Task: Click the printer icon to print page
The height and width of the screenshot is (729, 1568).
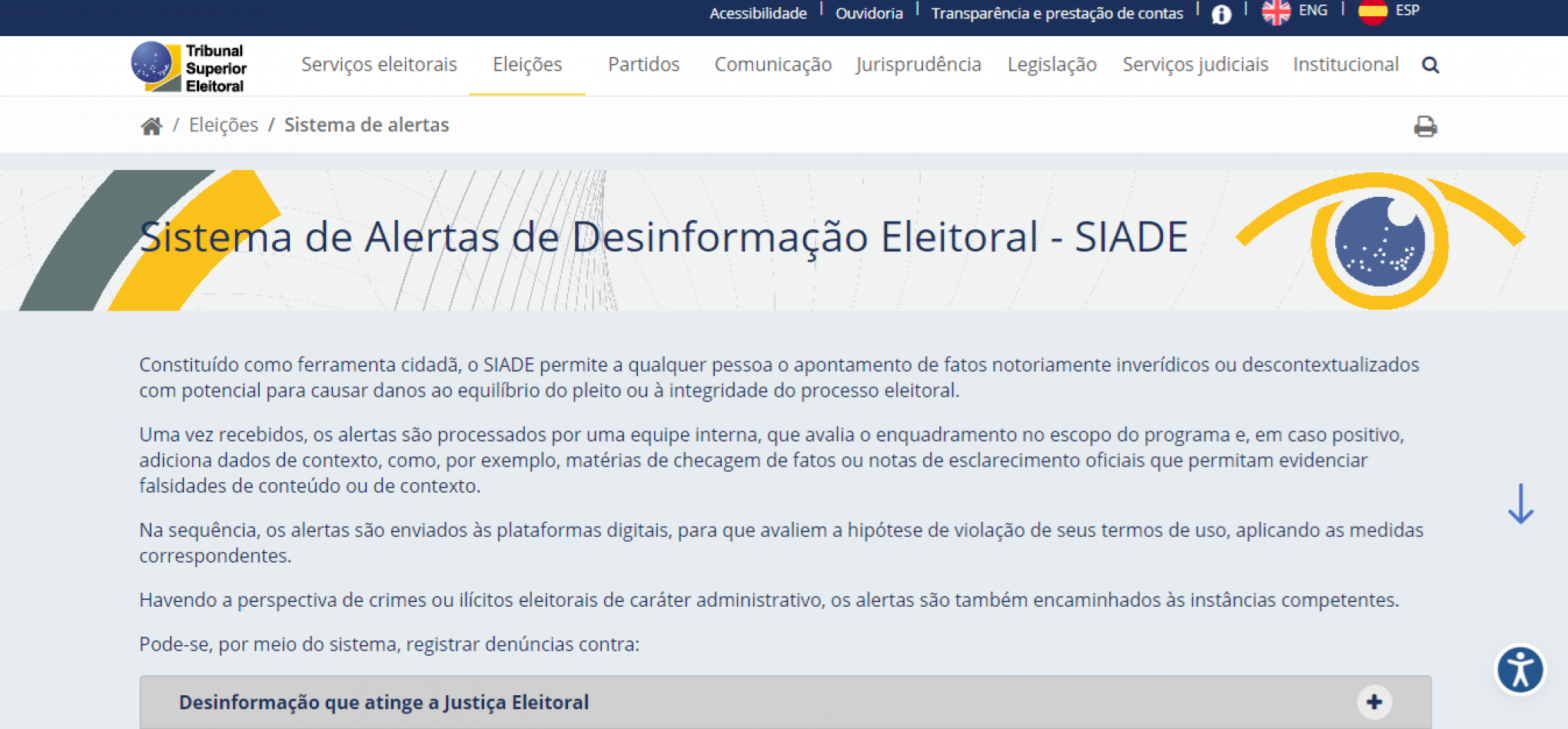Action: pyautogui.click(x=1425, y=126)
